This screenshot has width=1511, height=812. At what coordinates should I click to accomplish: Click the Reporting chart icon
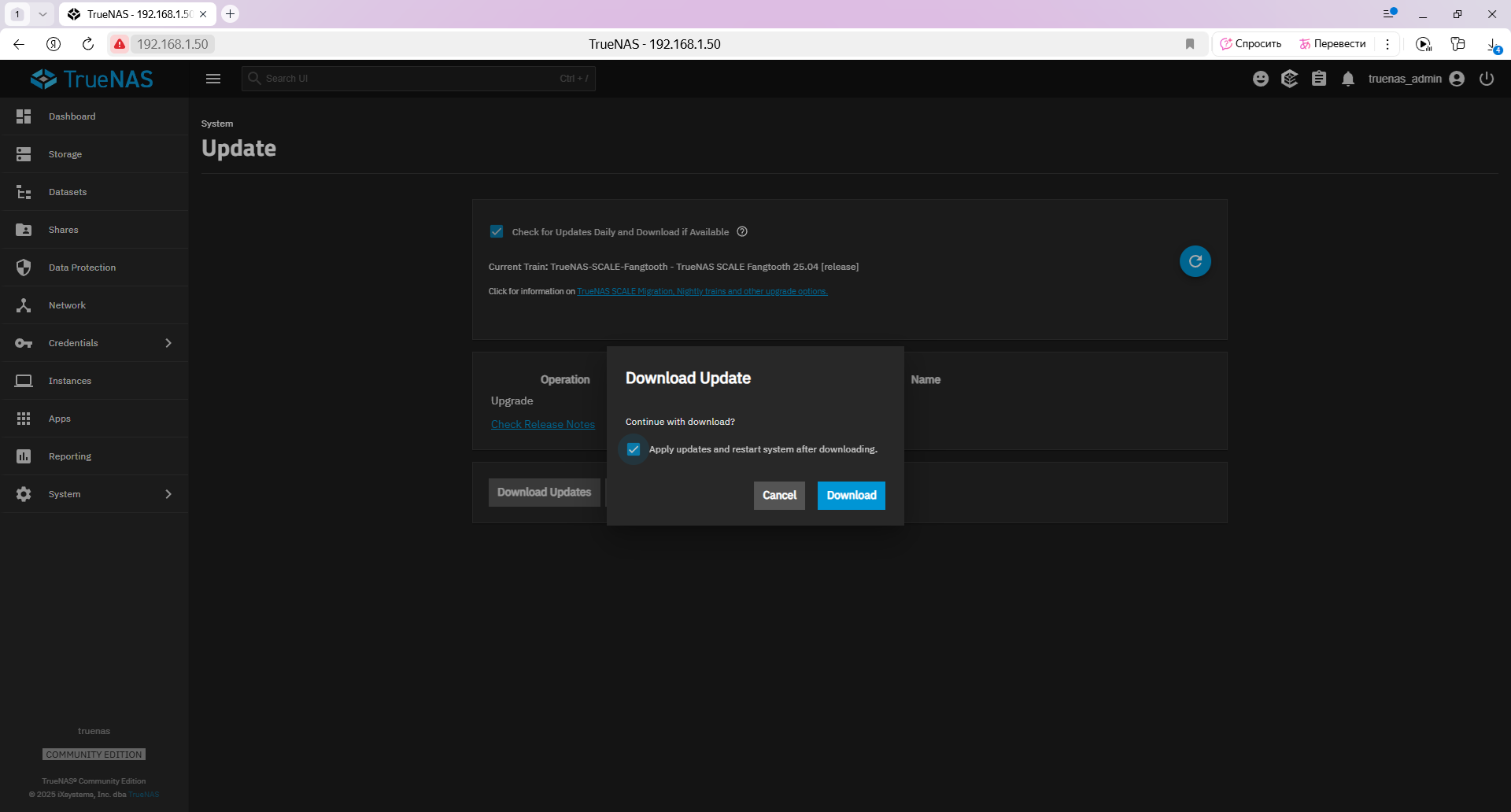point(24,456)
